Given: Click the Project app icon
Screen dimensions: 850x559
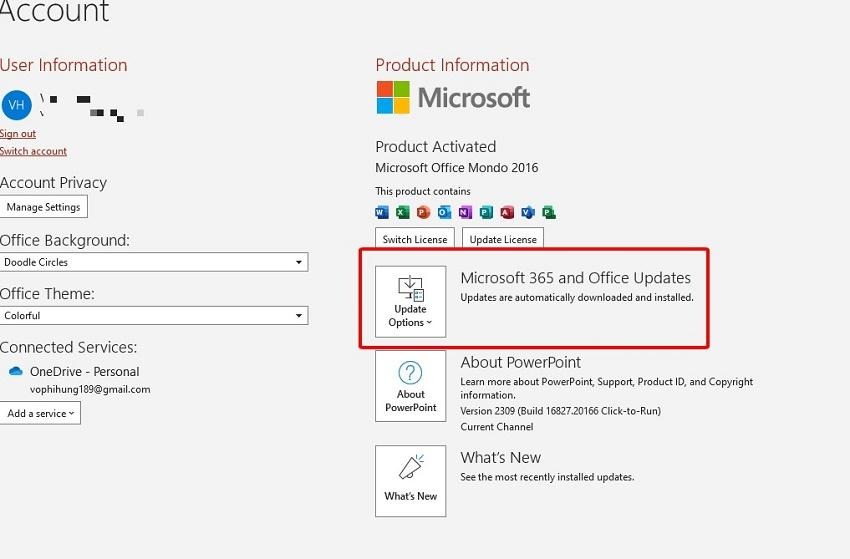Looking at the screenshot, I should point(549,212).
